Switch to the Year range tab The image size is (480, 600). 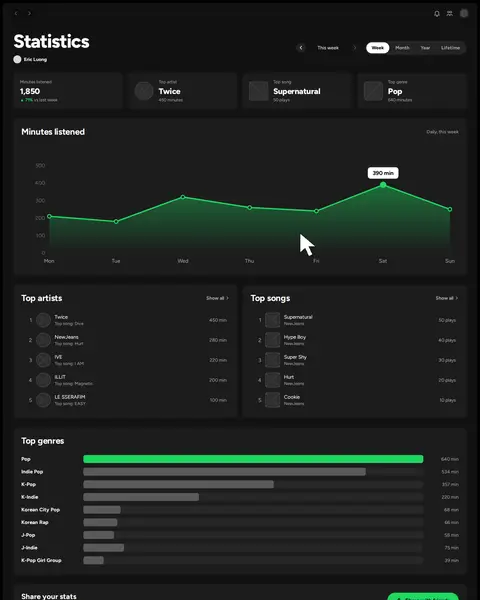(x=425, y=48)
